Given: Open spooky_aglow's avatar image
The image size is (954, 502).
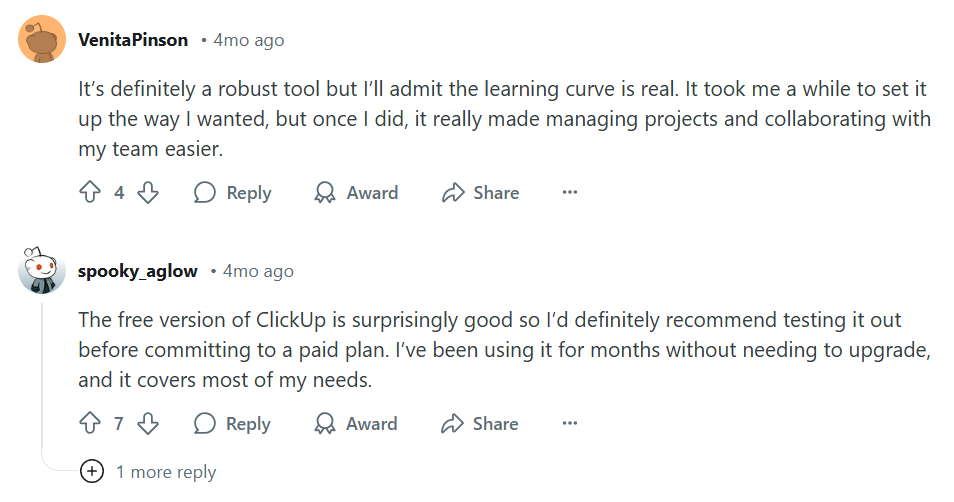Looking at the screenshot, I should tap(42, 271).
